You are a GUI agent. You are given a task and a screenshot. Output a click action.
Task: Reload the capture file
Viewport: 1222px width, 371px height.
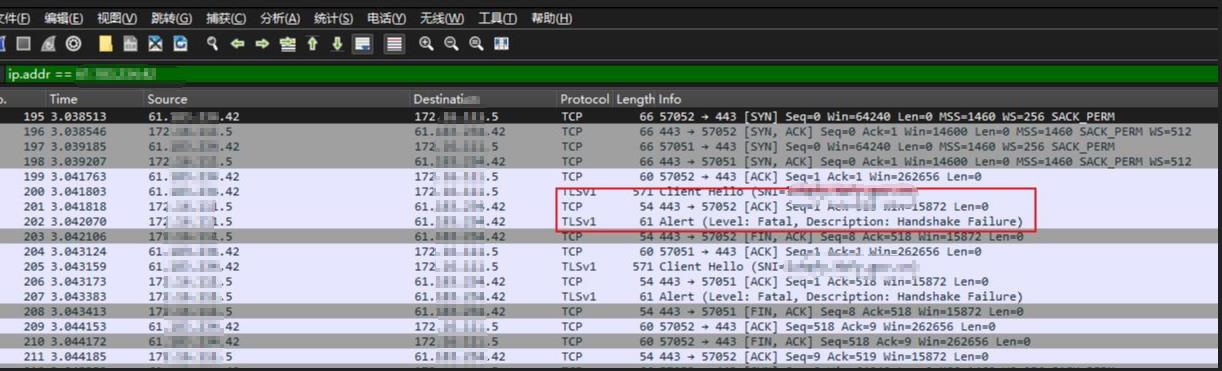(180, 44)
